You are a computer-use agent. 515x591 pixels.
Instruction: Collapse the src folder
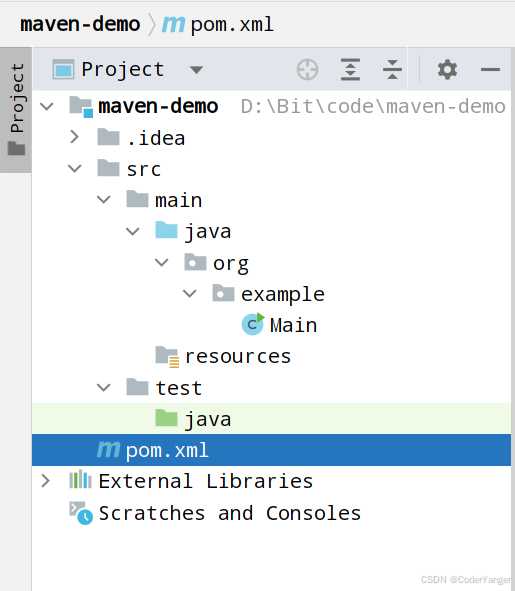pyautogui.click(x=75, y=168)
